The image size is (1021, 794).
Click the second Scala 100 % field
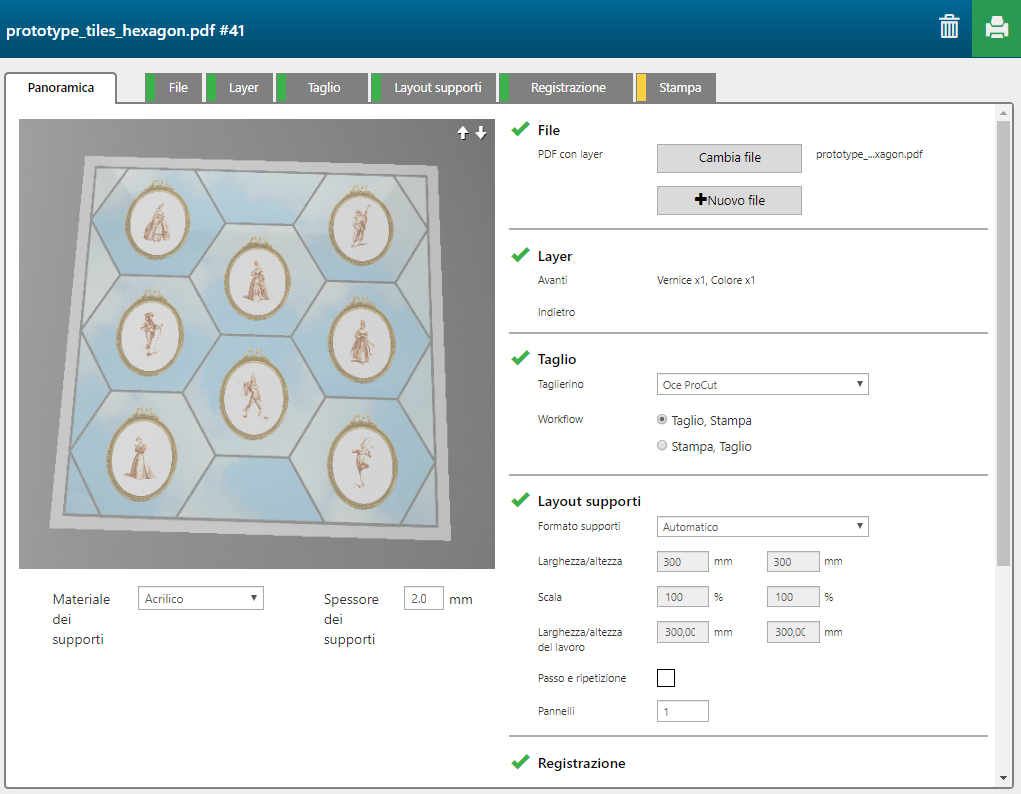(793, 597)
